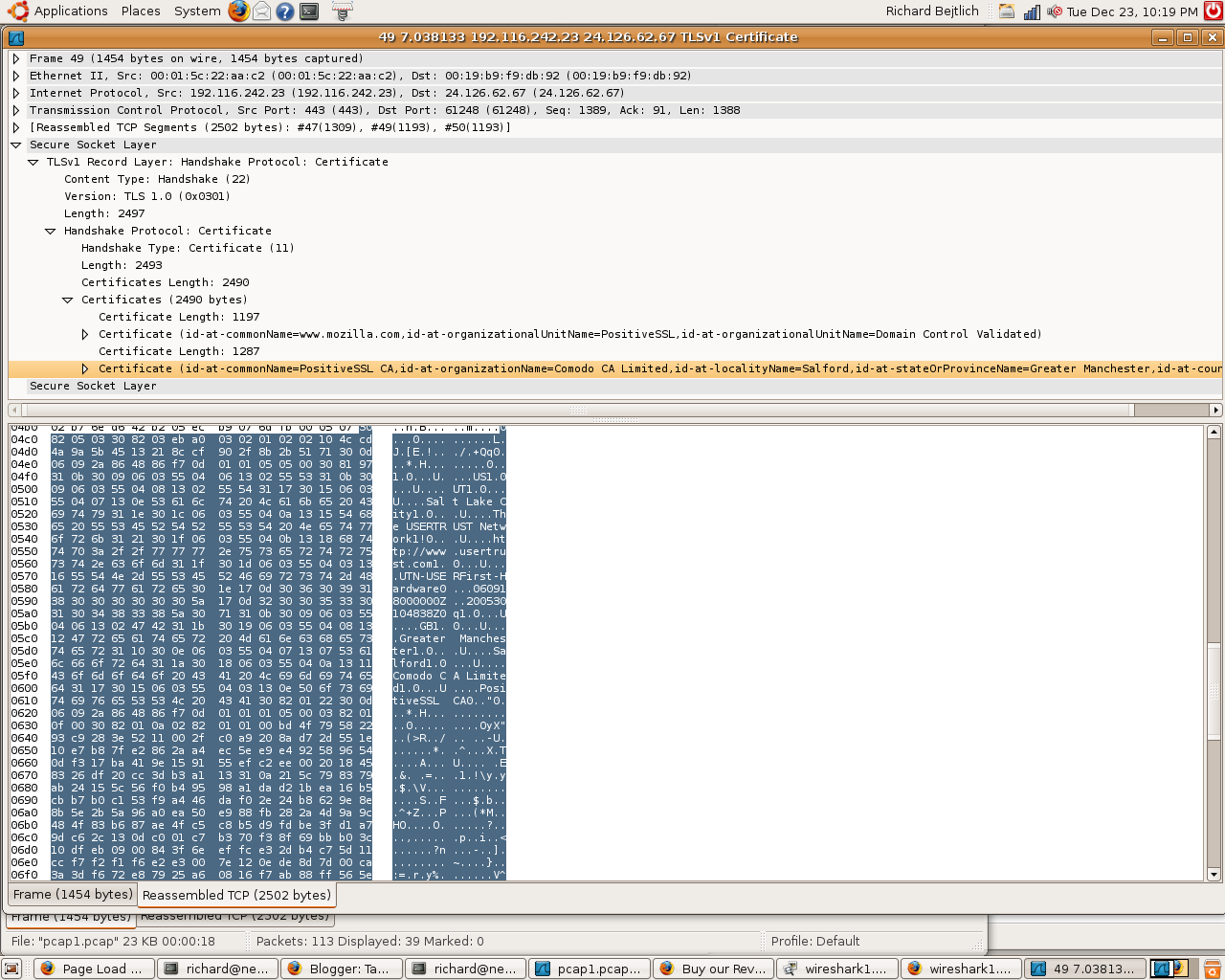The width and height of the screenshot is (1225, 980).
Task: Open the Places menu
Action: 141,11
